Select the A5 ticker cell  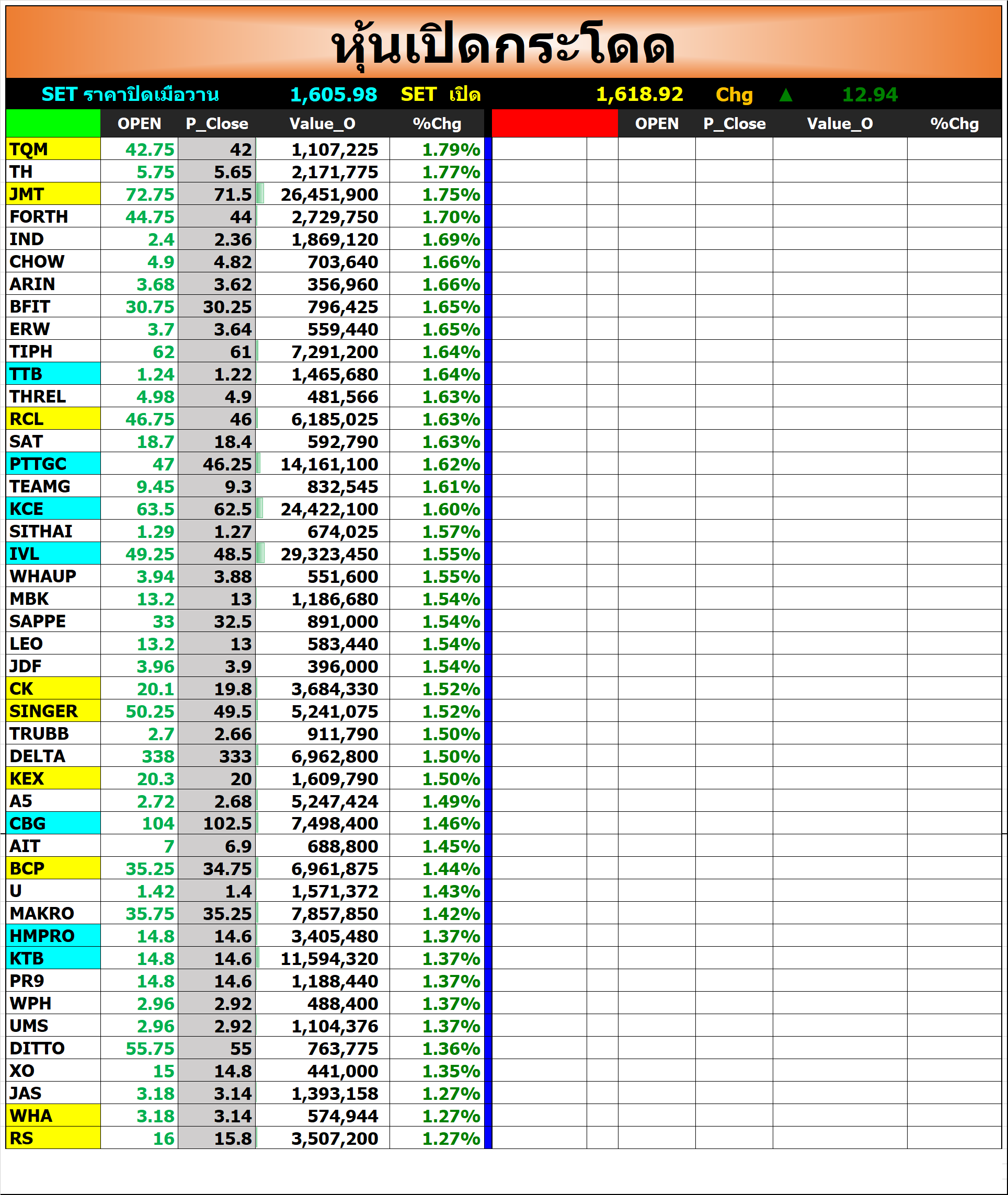tap(53, 801)
